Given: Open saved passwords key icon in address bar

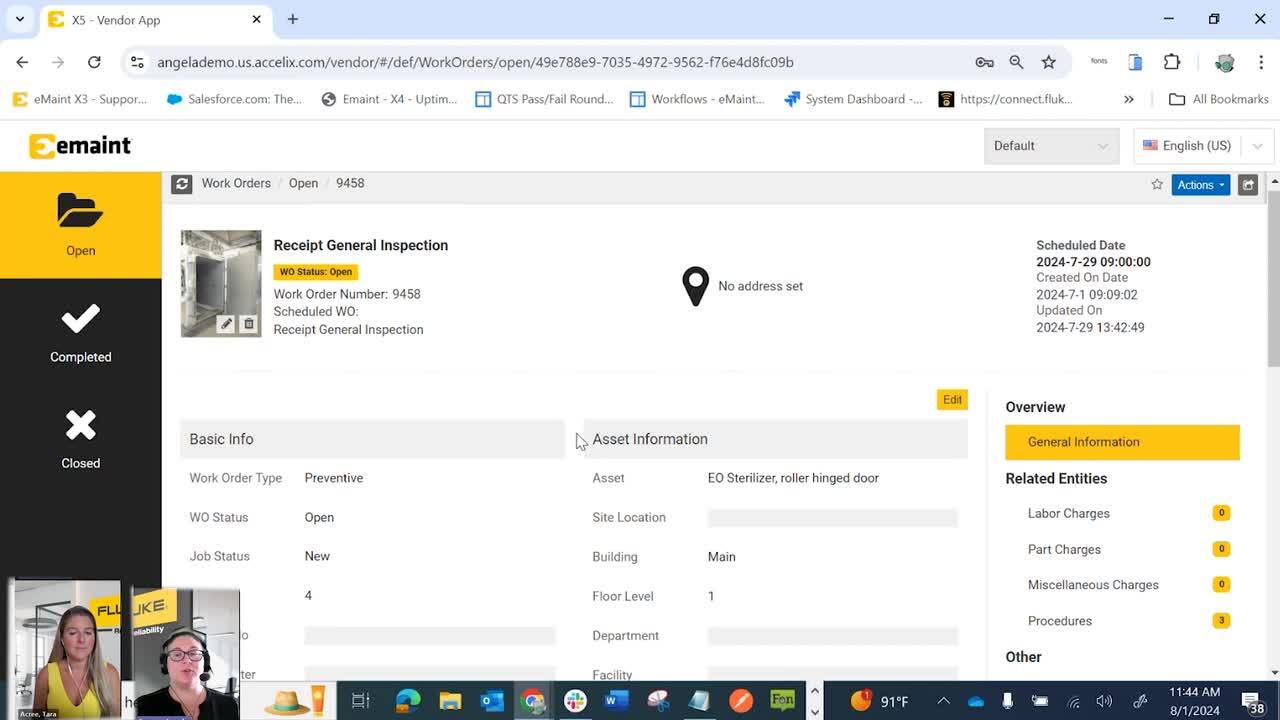Looking at the screenshot, I should click(x=984, y=62).
